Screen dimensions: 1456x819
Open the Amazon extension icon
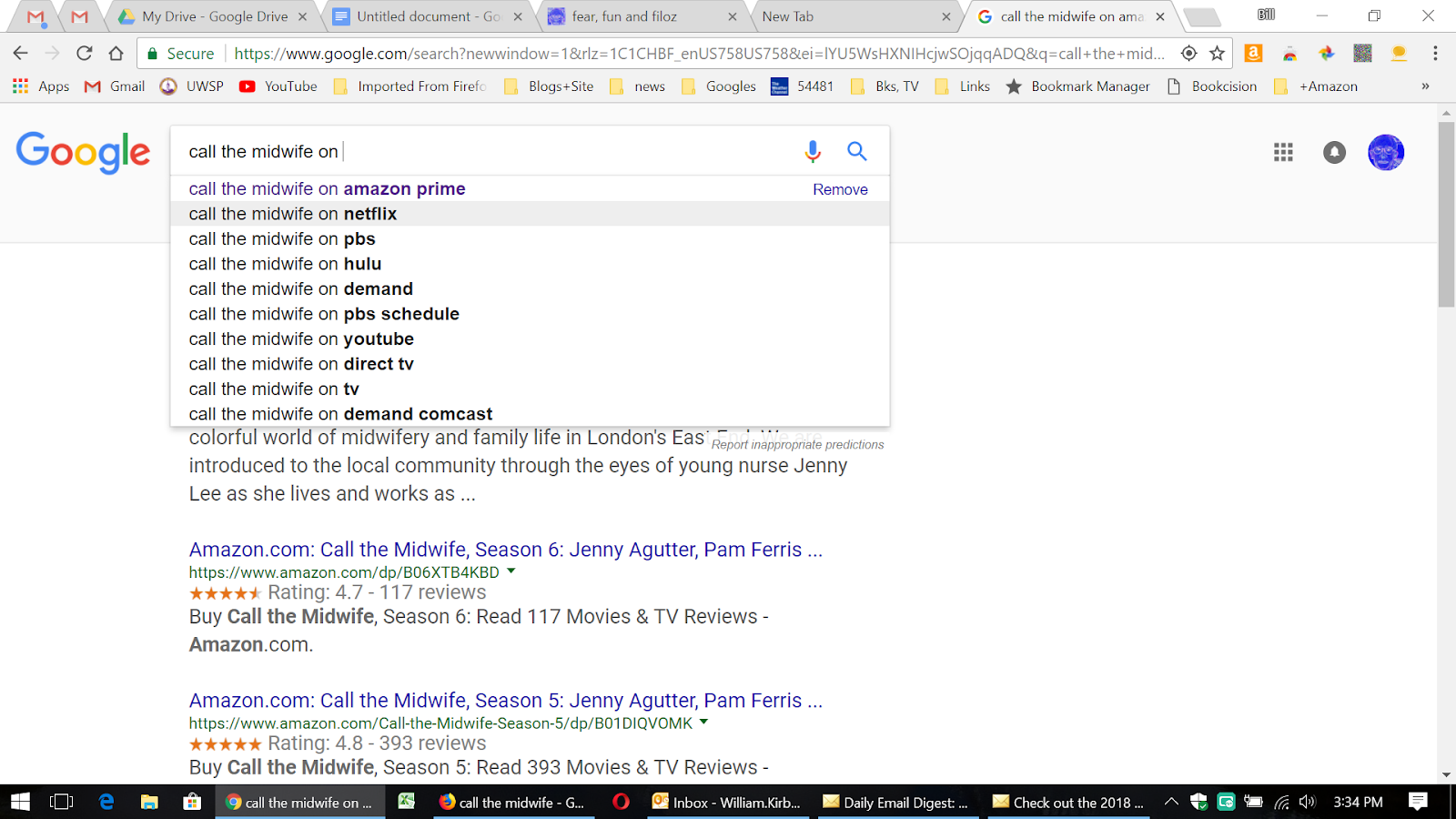1253,54
